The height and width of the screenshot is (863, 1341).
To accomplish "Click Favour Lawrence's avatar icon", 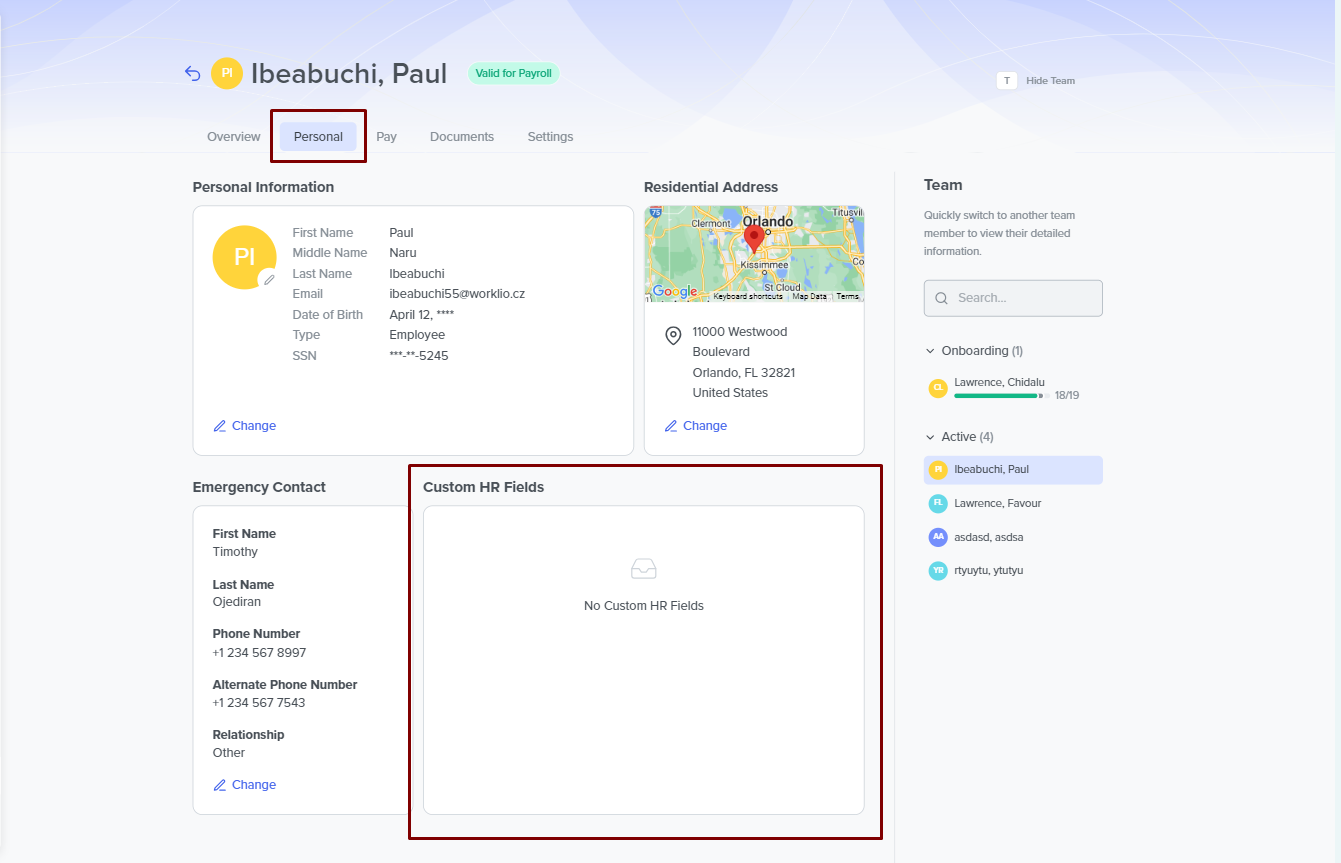I will click(938, 503).
